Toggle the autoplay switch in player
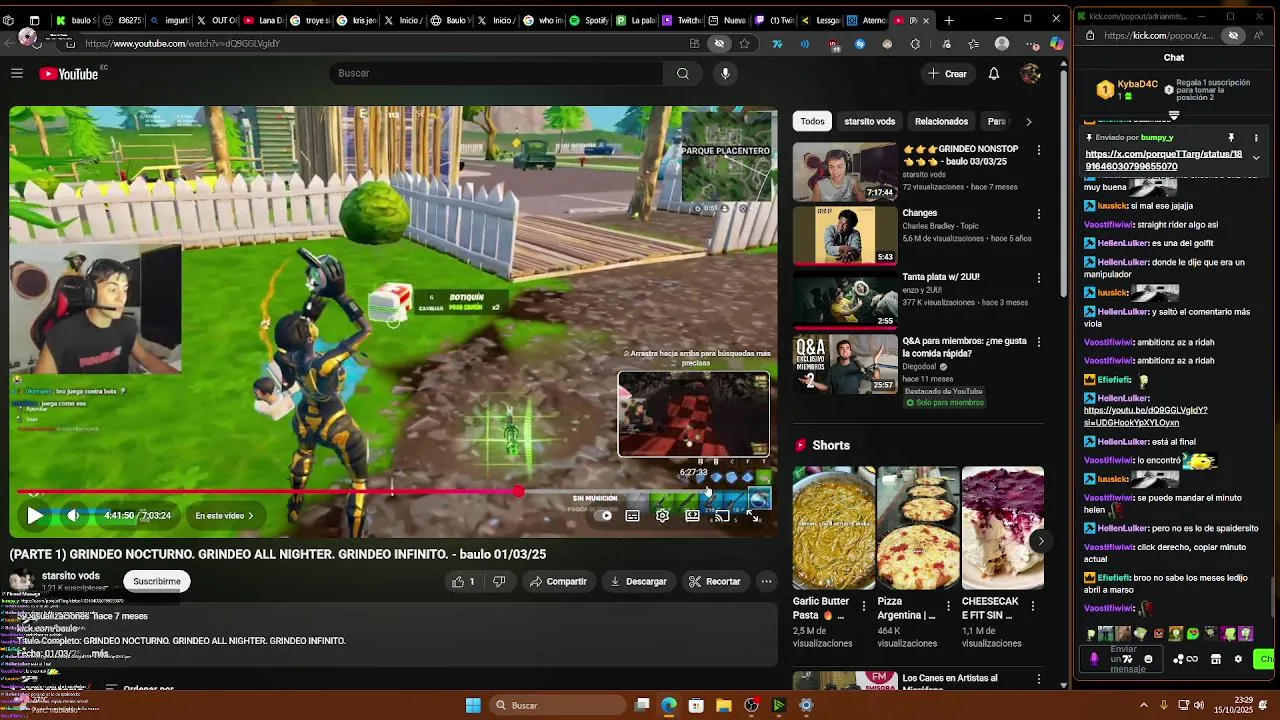This screenshot has height=720, width=1280. pos(604,516)
